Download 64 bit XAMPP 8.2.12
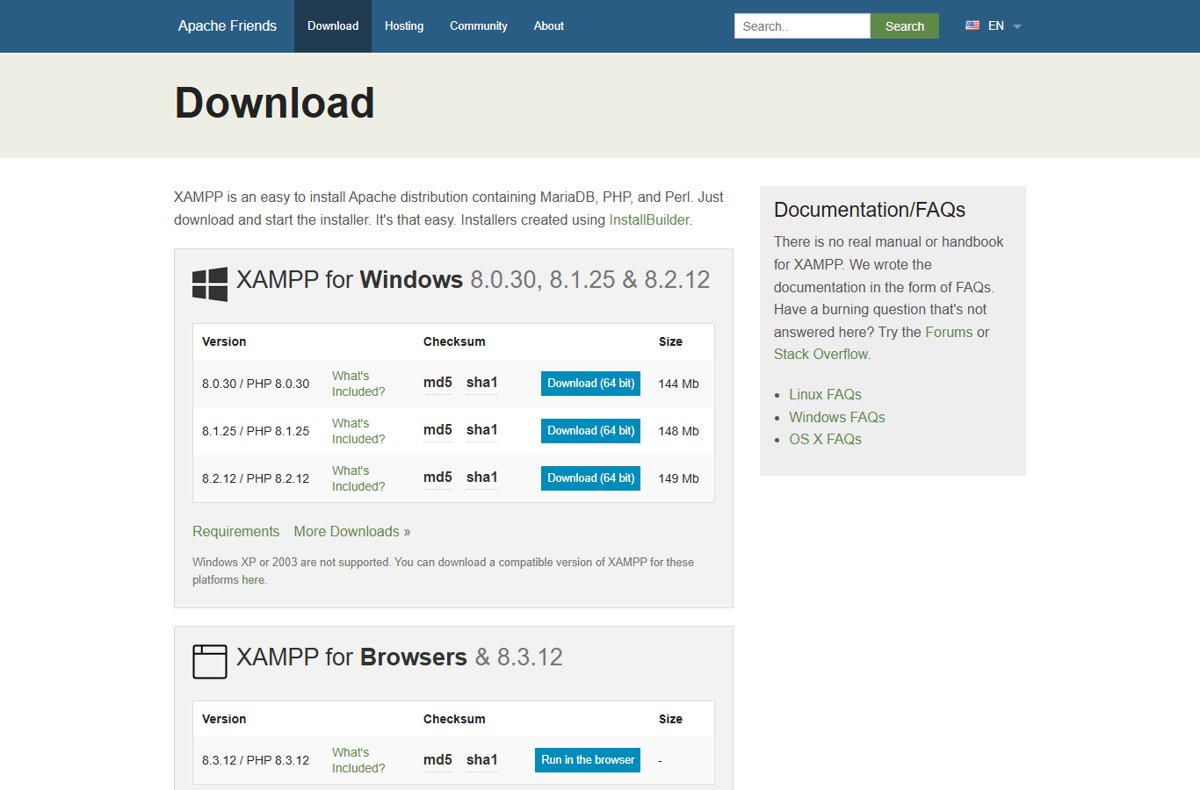Screen dimensions: 1200x790 point(590,478)
